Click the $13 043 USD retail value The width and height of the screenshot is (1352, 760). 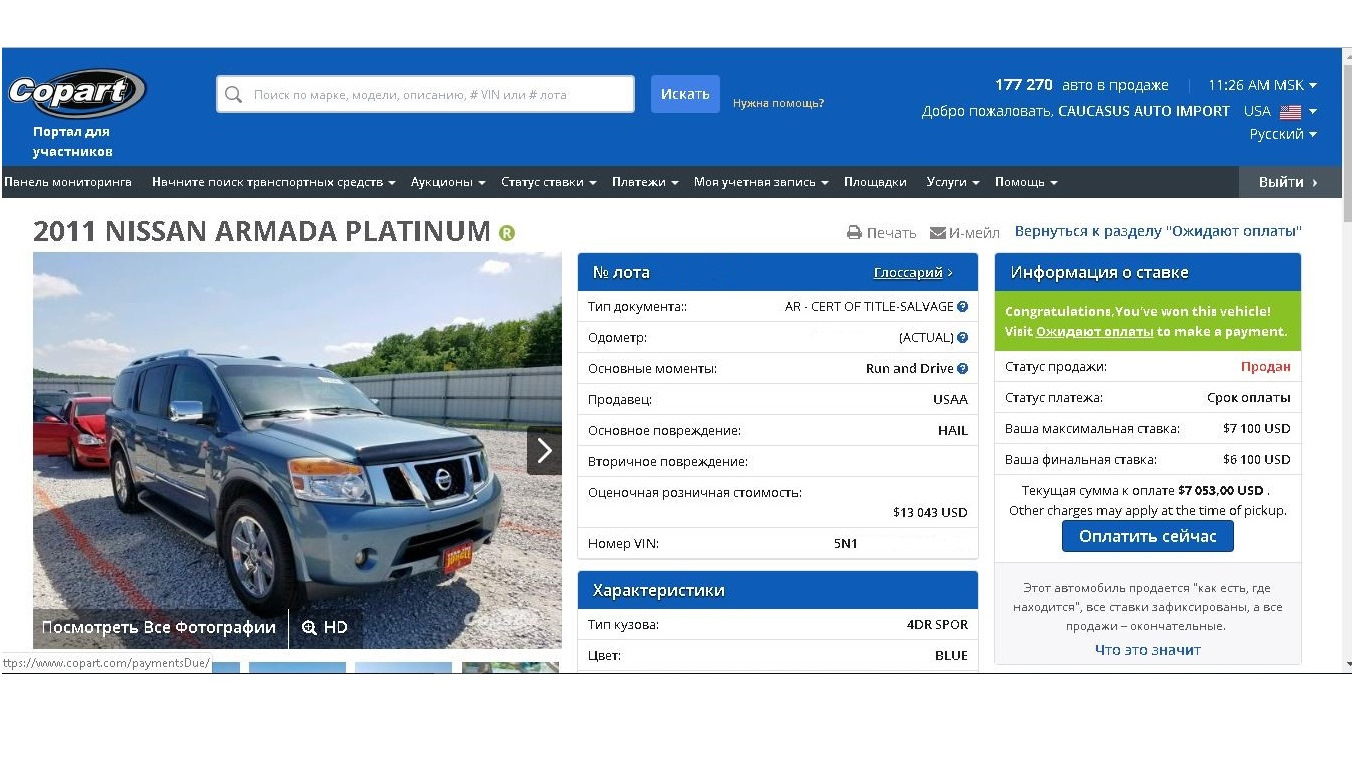point(930,512)
